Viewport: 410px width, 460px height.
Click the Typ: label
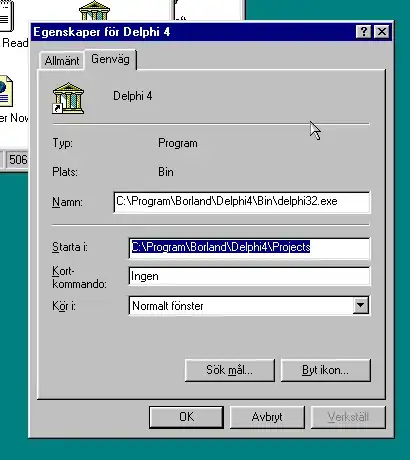(x=62, y=143)
